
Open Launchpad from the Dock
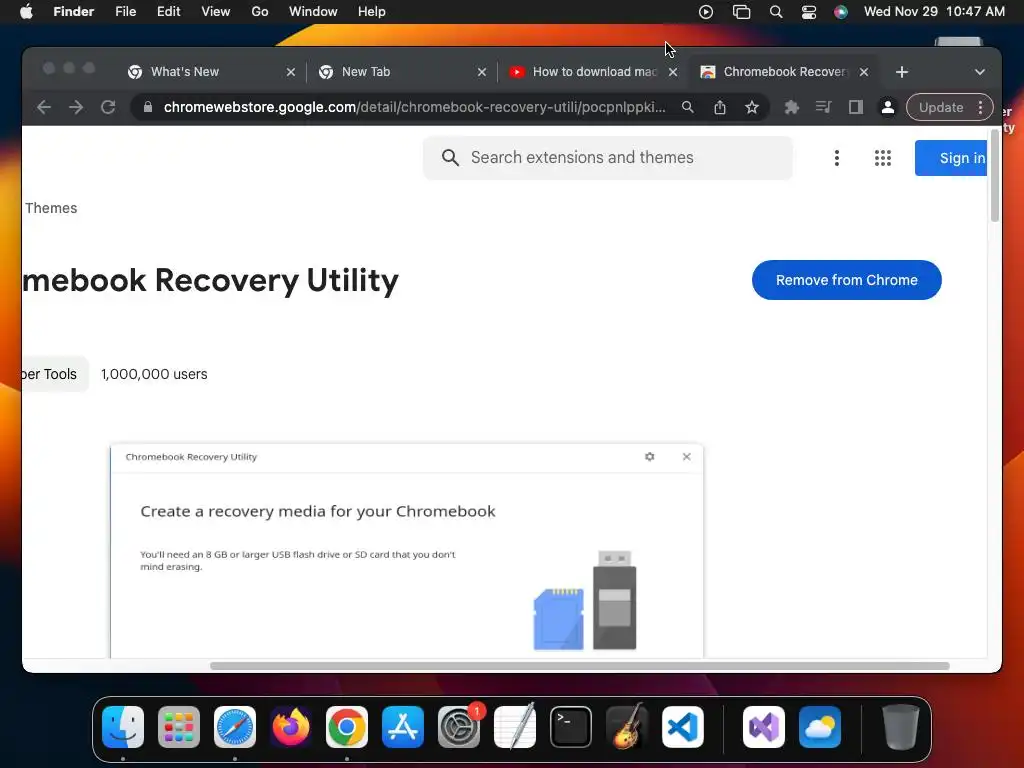(x=179, y=727)
